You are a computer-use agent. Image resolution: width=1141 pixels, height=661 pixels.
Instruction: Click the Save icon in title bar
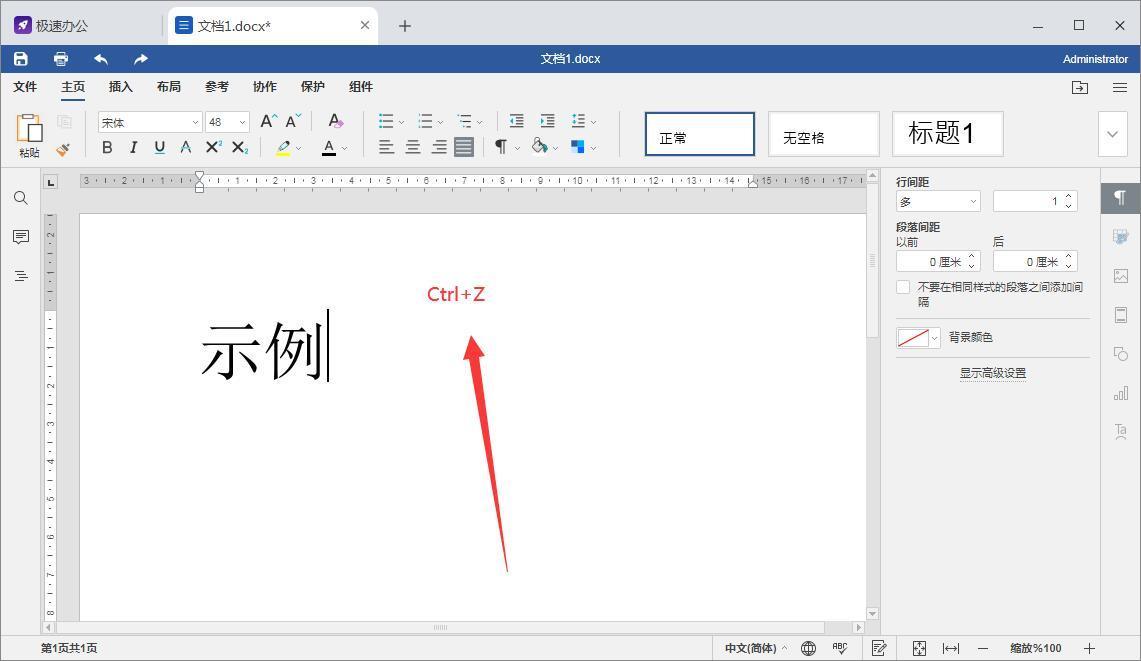point(20,59)
